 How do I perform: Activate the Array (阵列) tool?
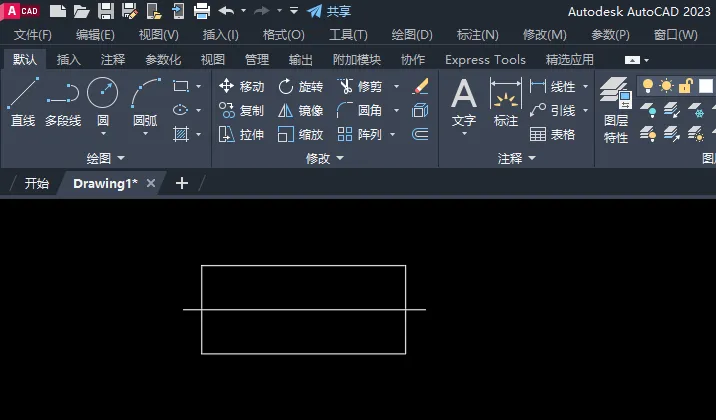pos(360,134)
